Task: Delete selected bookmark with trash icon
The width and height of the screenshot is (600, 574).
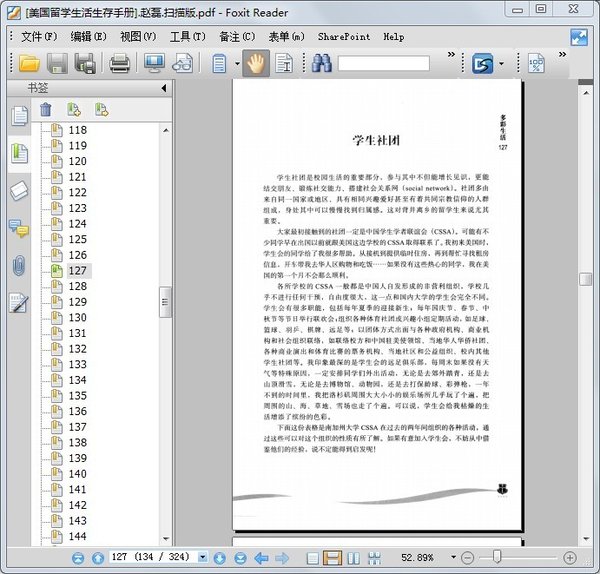Action: click(46, 109)
